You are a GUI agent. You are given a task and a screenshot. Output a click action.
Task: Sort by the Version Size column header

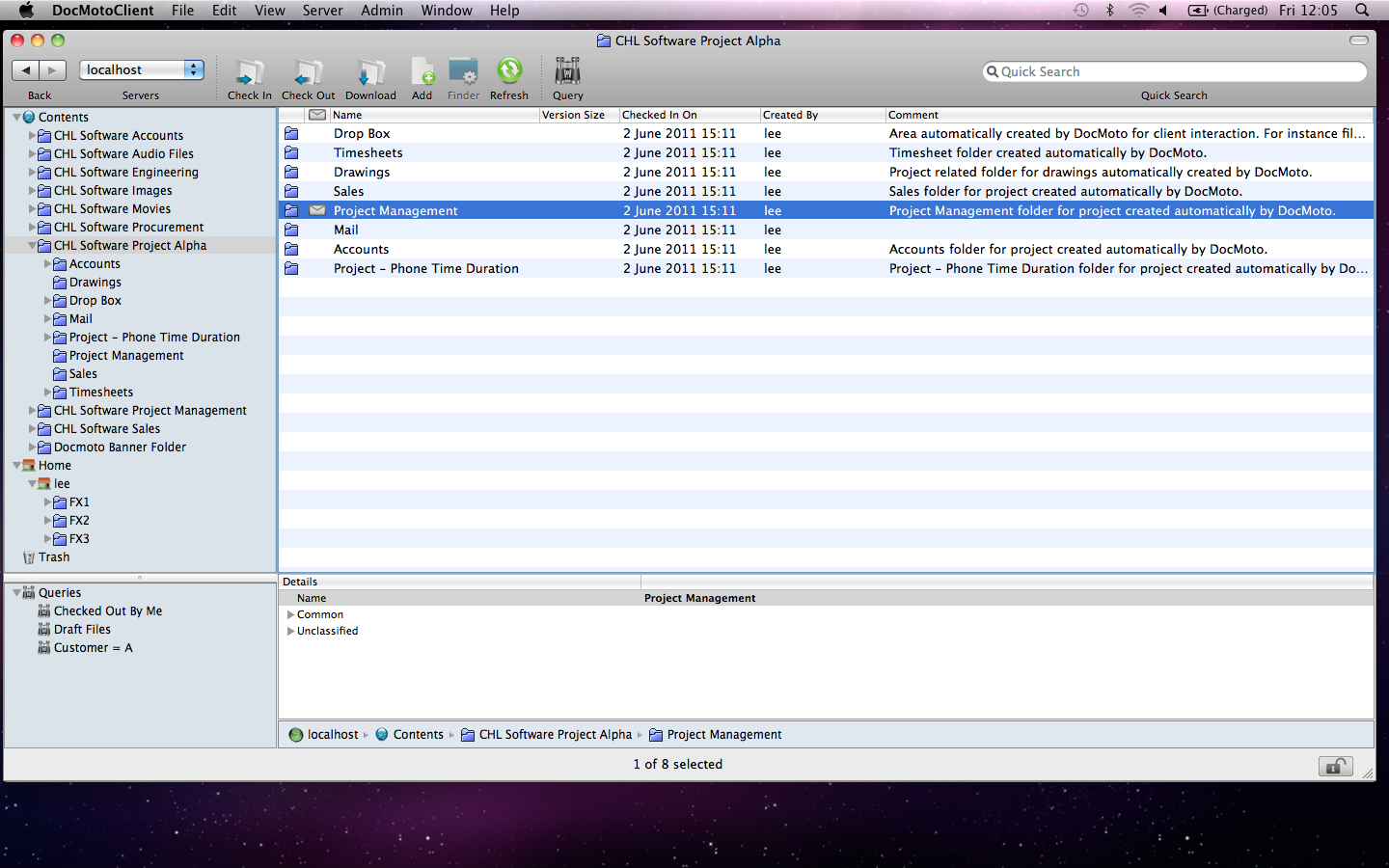(579, 115)
